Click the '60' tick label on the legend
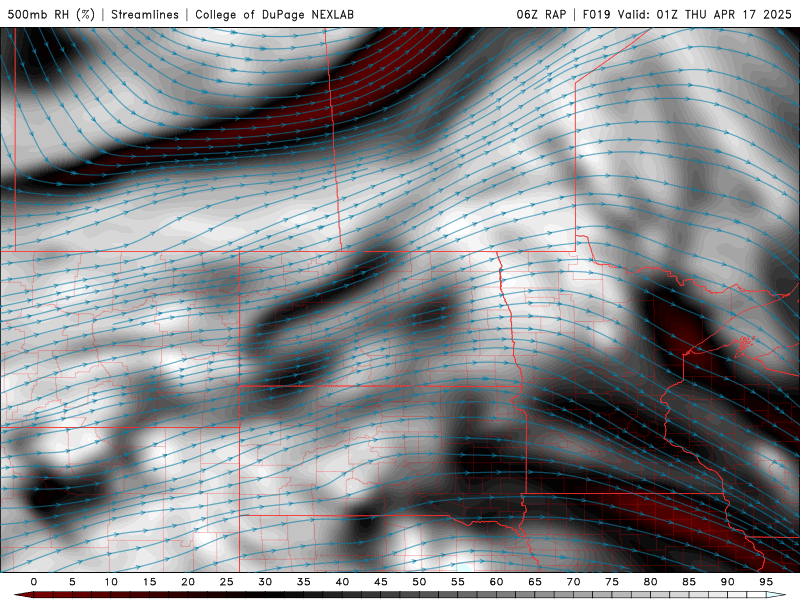Screen dimensions: 800x600 click(x=496, y=582)
